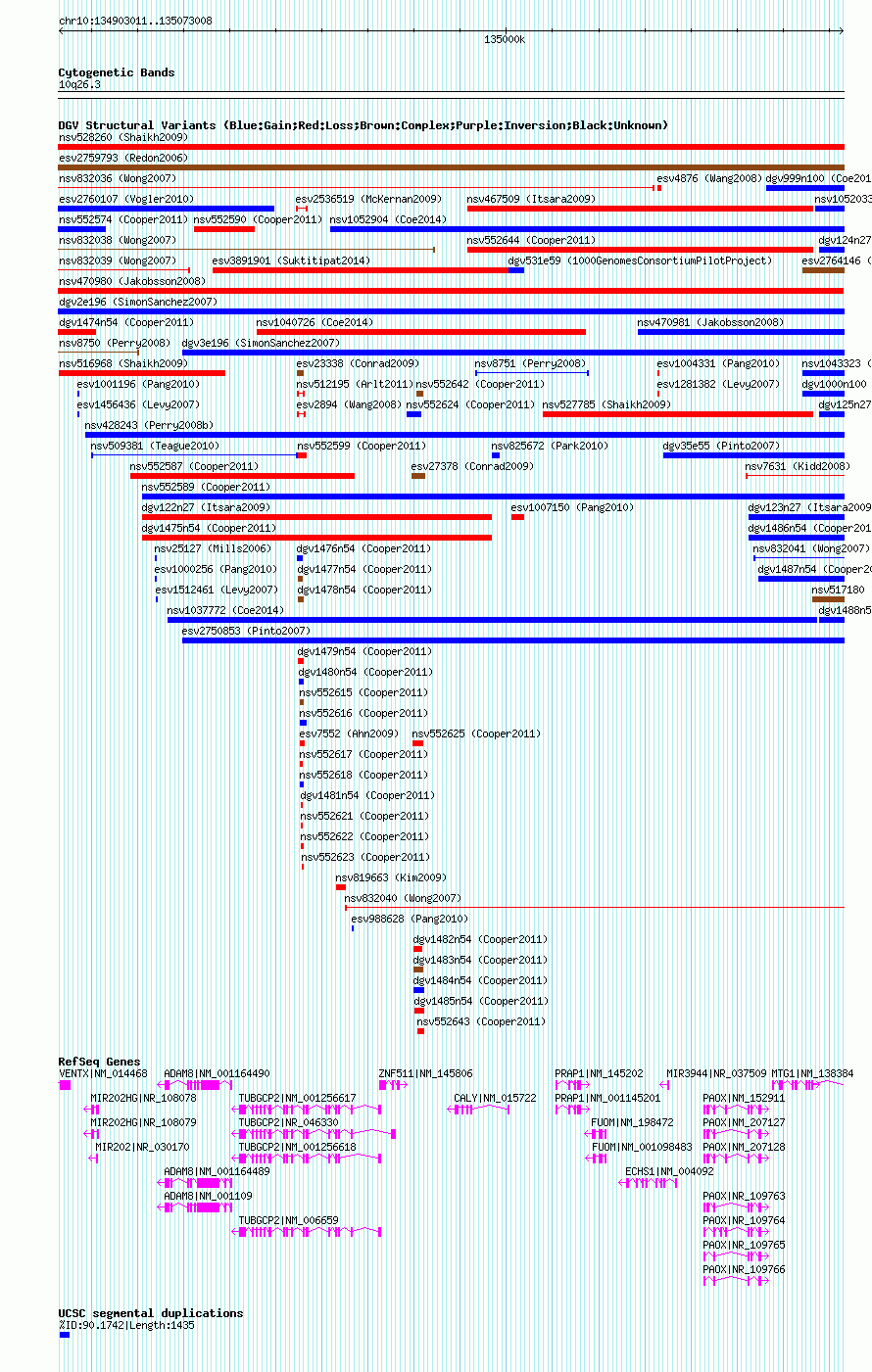Select variant nsv552590 (Cooper2011)

tap(224, 229)
